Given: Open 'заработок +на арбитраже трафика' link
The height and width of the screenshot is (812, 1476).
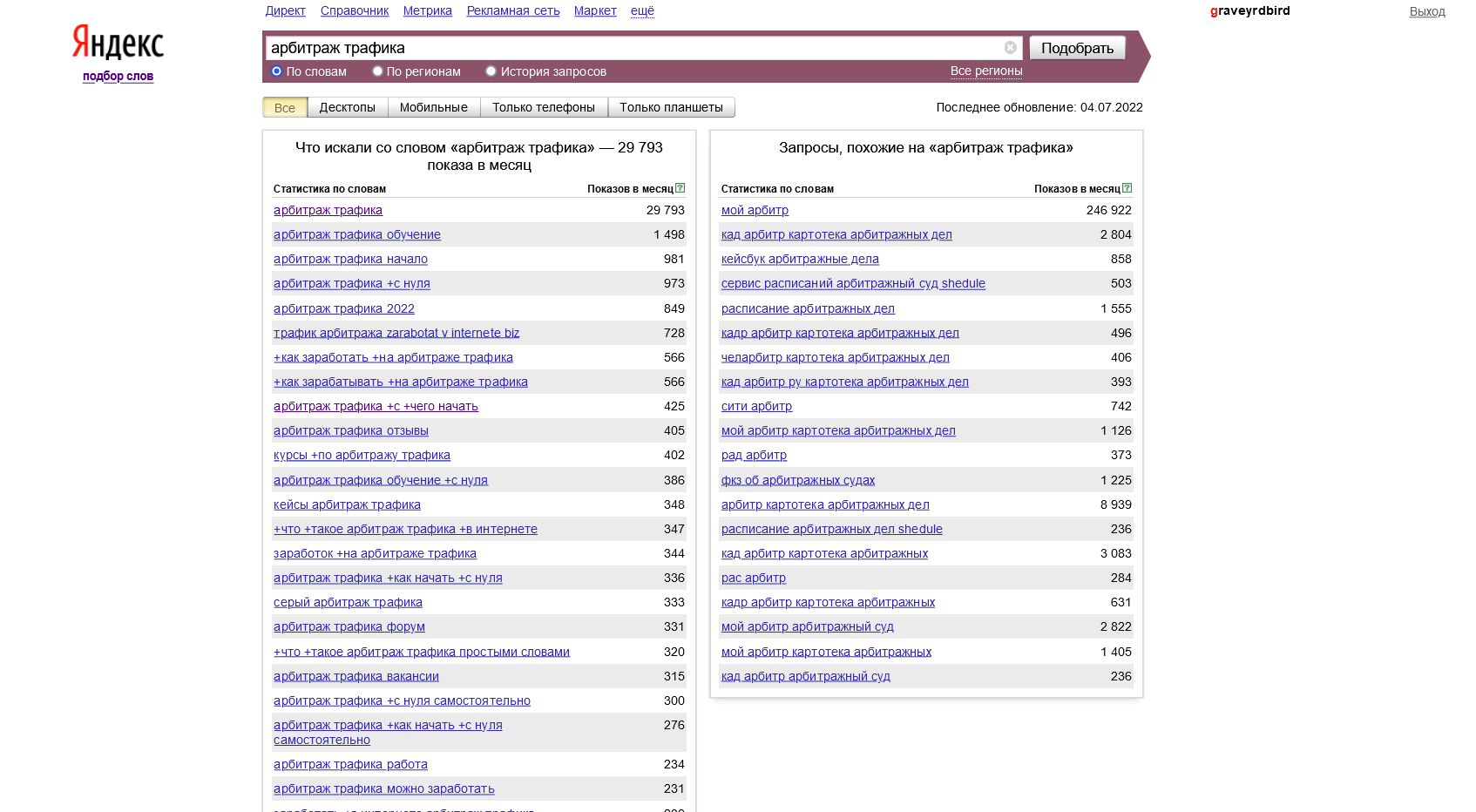Looking at the screenshot, I should pyautogui.click(x=375, y=553).
